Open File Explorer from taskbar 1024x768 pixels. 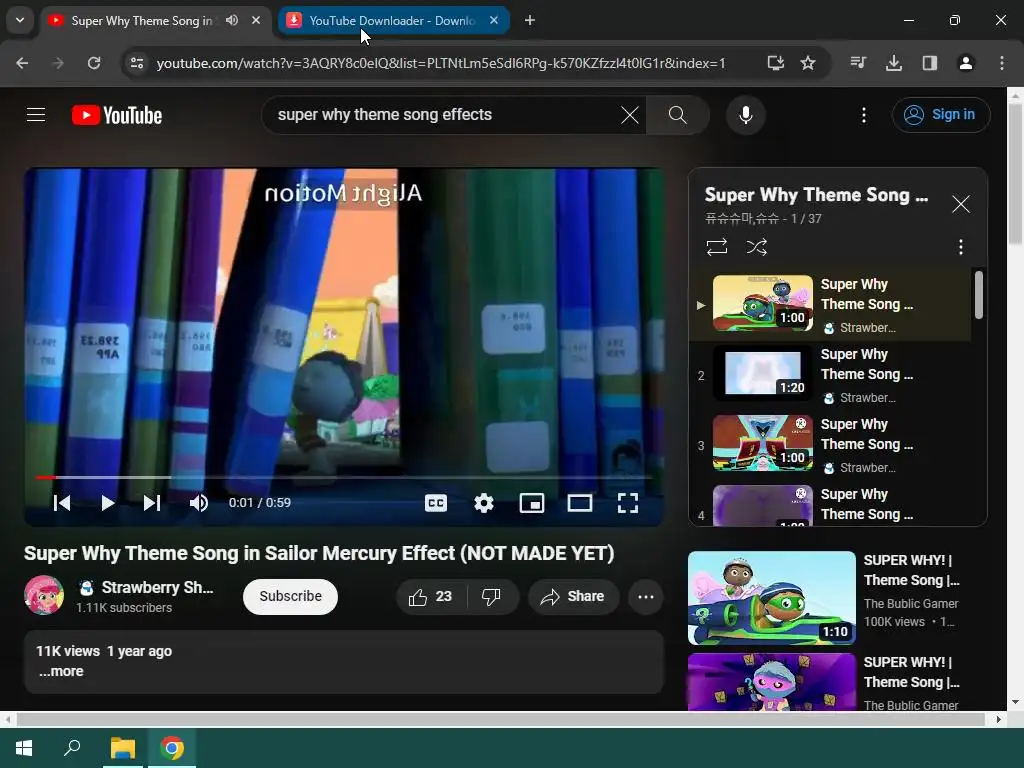(x=123, y=748)
